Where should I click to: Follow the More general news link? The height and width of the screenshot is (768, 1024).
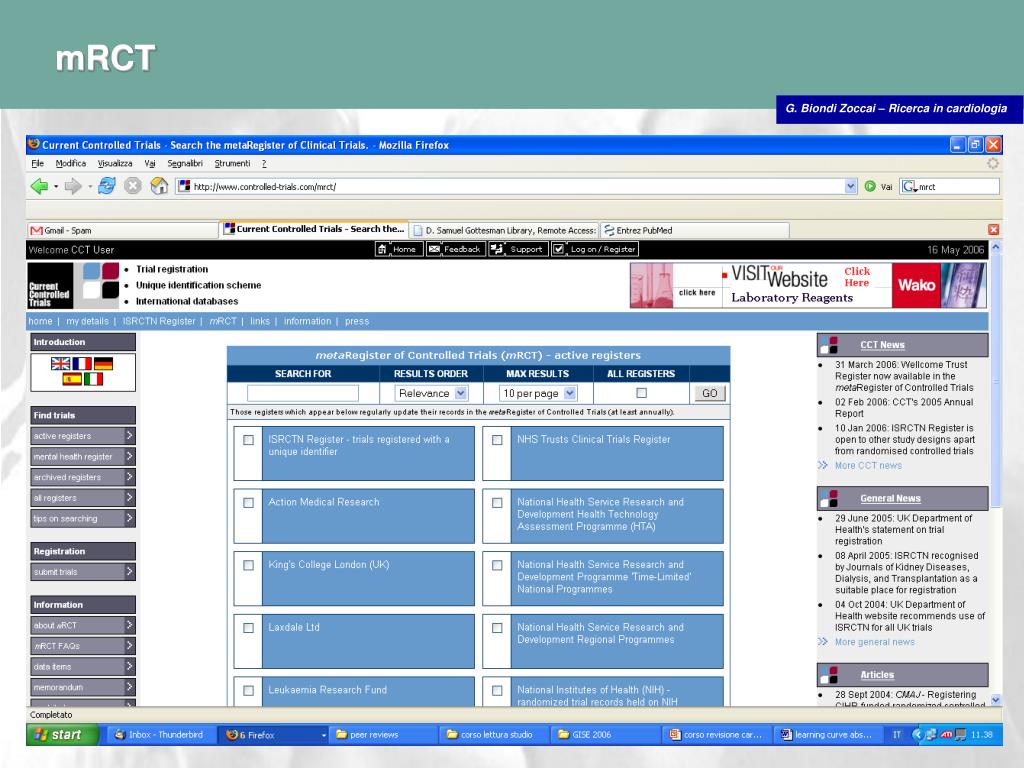[x=874, y=642]
